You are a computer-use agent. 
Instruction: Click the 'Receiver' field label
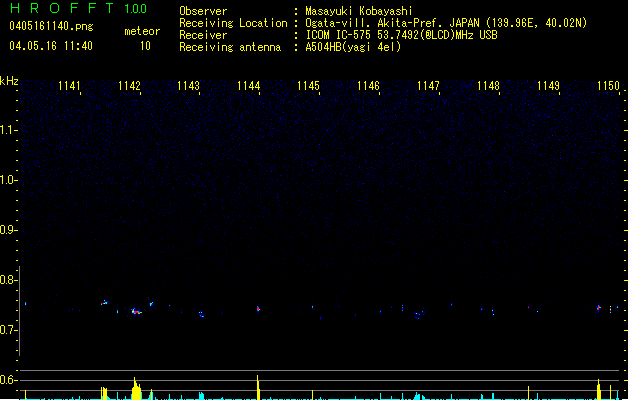(203, 35)
